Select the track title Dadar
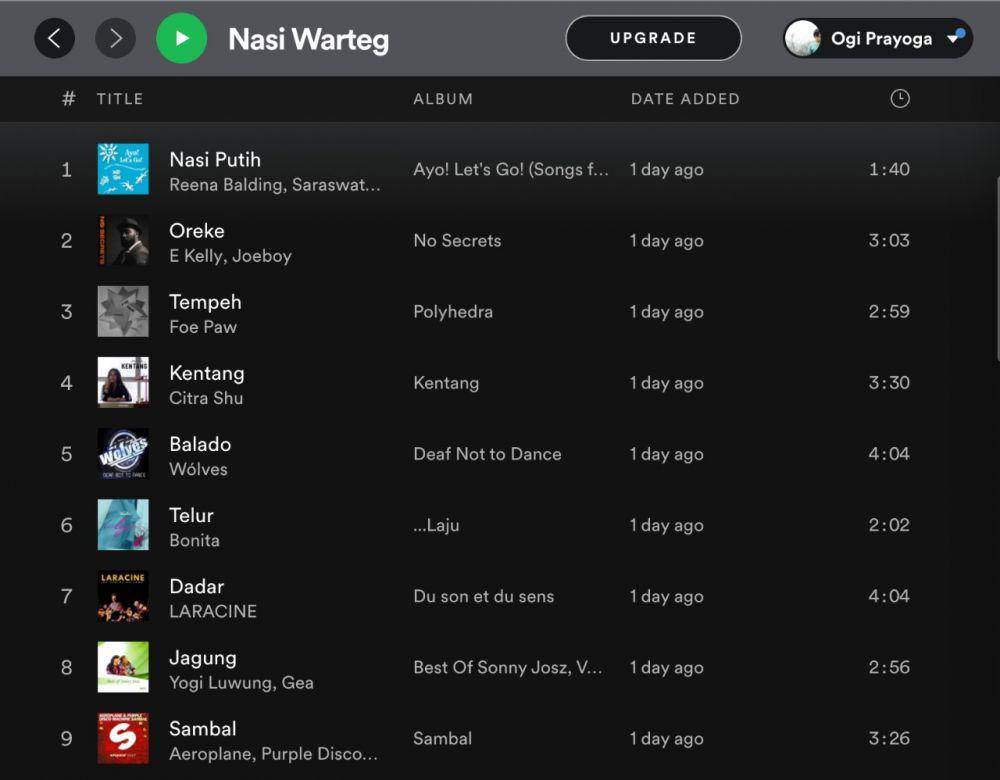The height and width of the screenshot is (780, 1000). (x=196, y=586)
